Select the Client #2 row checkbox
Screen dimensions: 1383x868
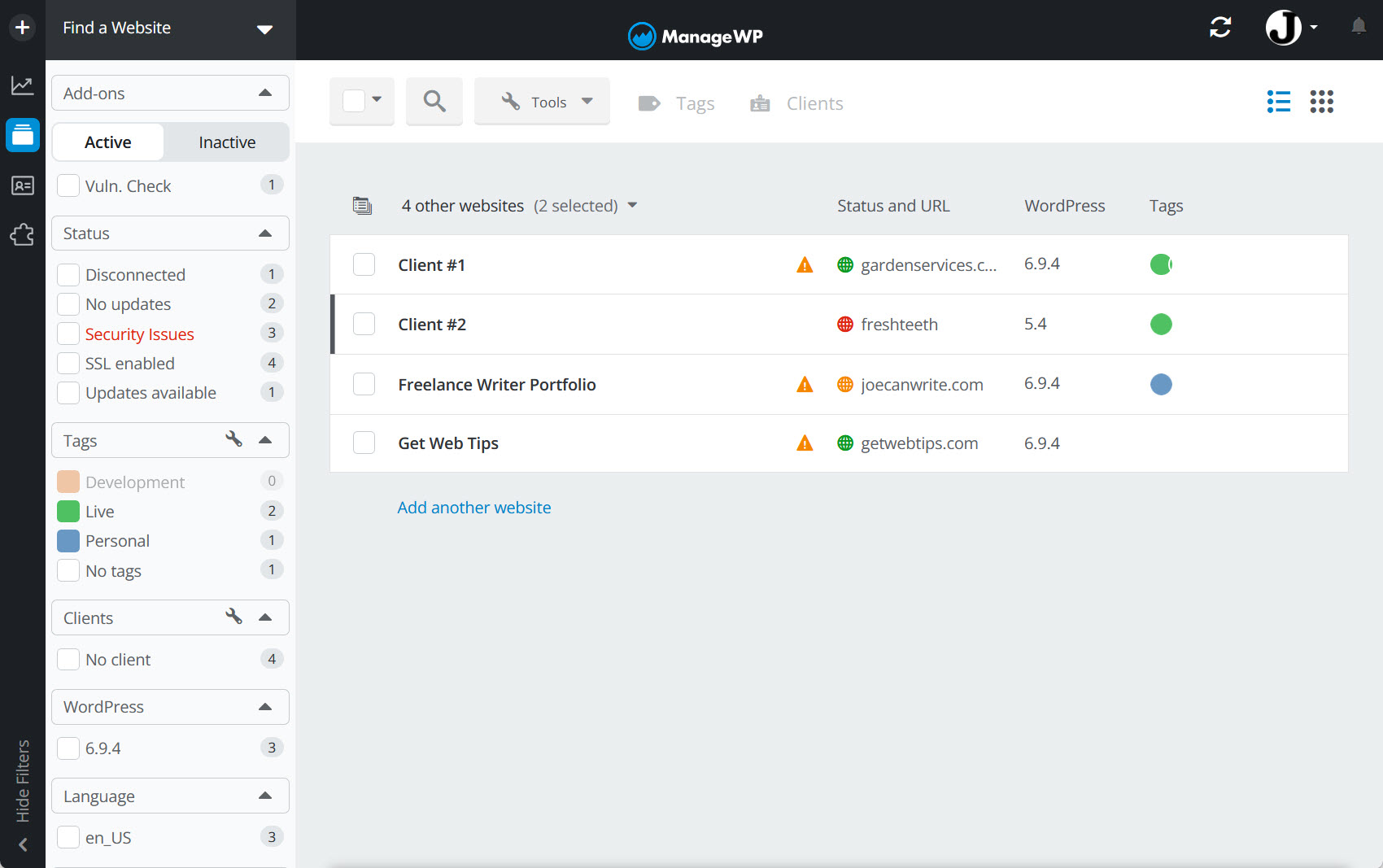[364, 324]
